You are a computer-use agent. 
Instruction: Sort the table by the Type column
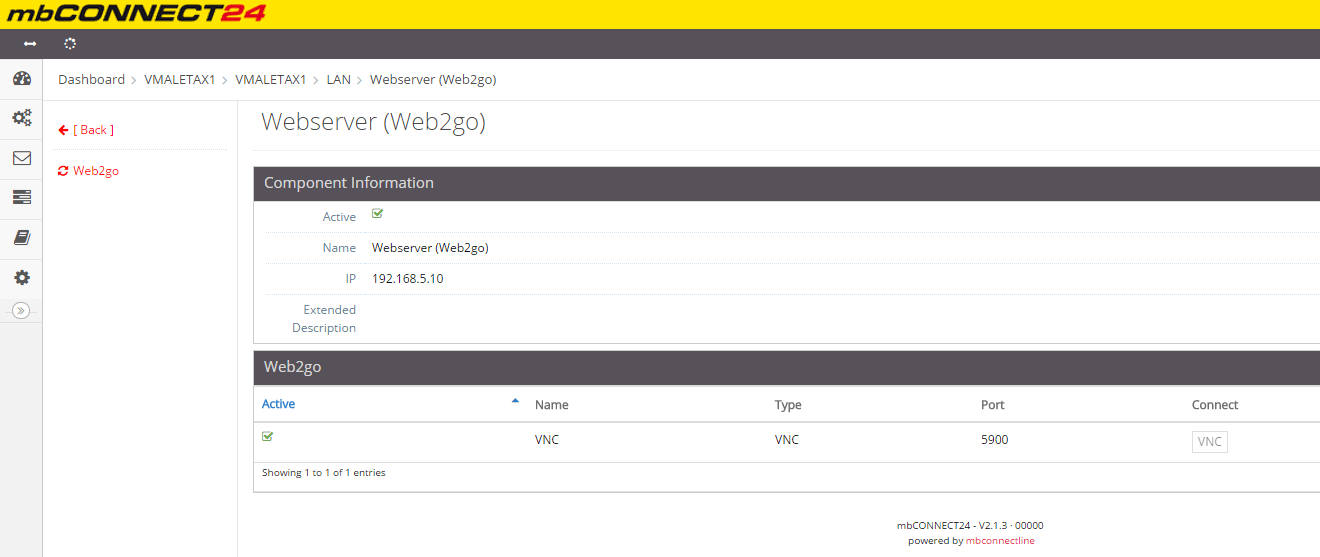point(788,405)
